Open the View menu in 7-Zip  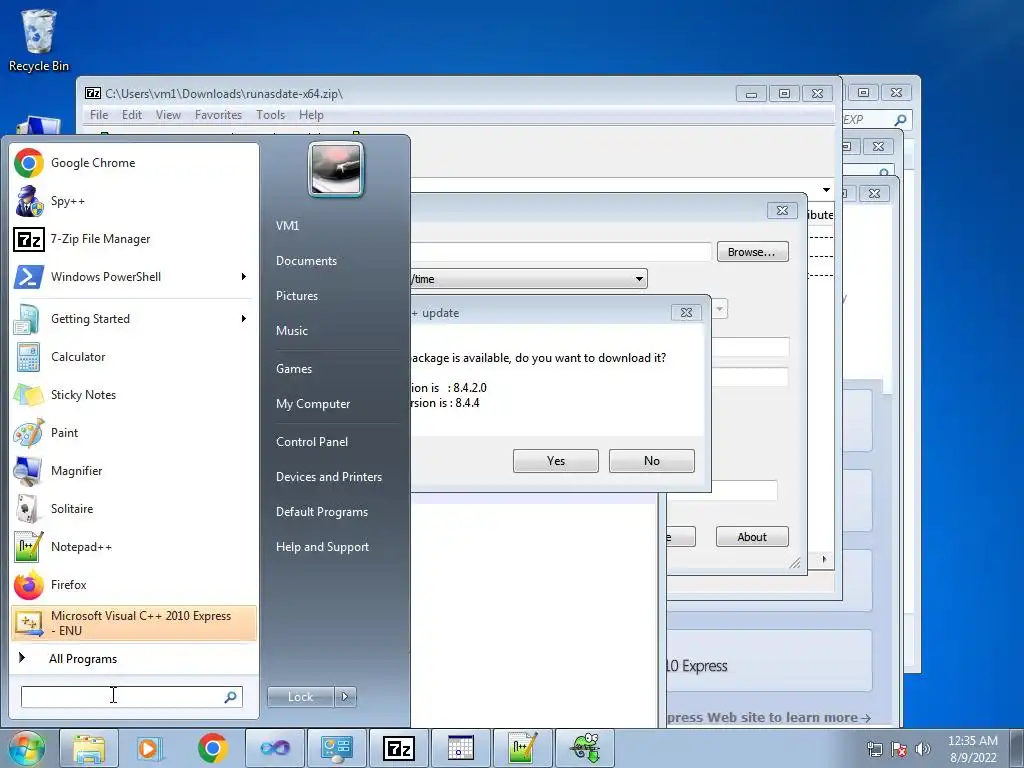(x=168, y=115)
